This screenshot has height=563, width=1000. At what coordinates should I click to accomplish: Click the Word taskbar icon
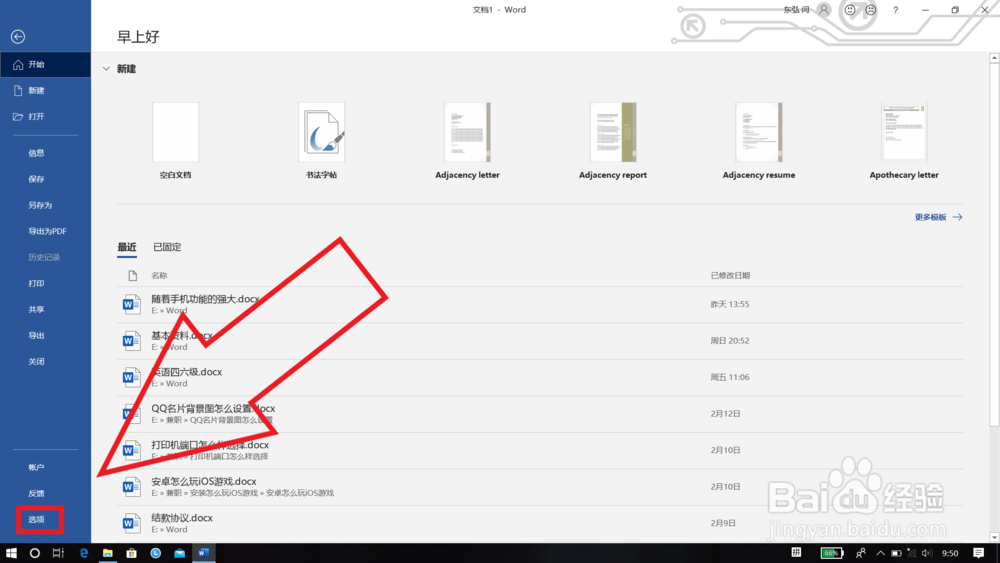tap(203, 553)
